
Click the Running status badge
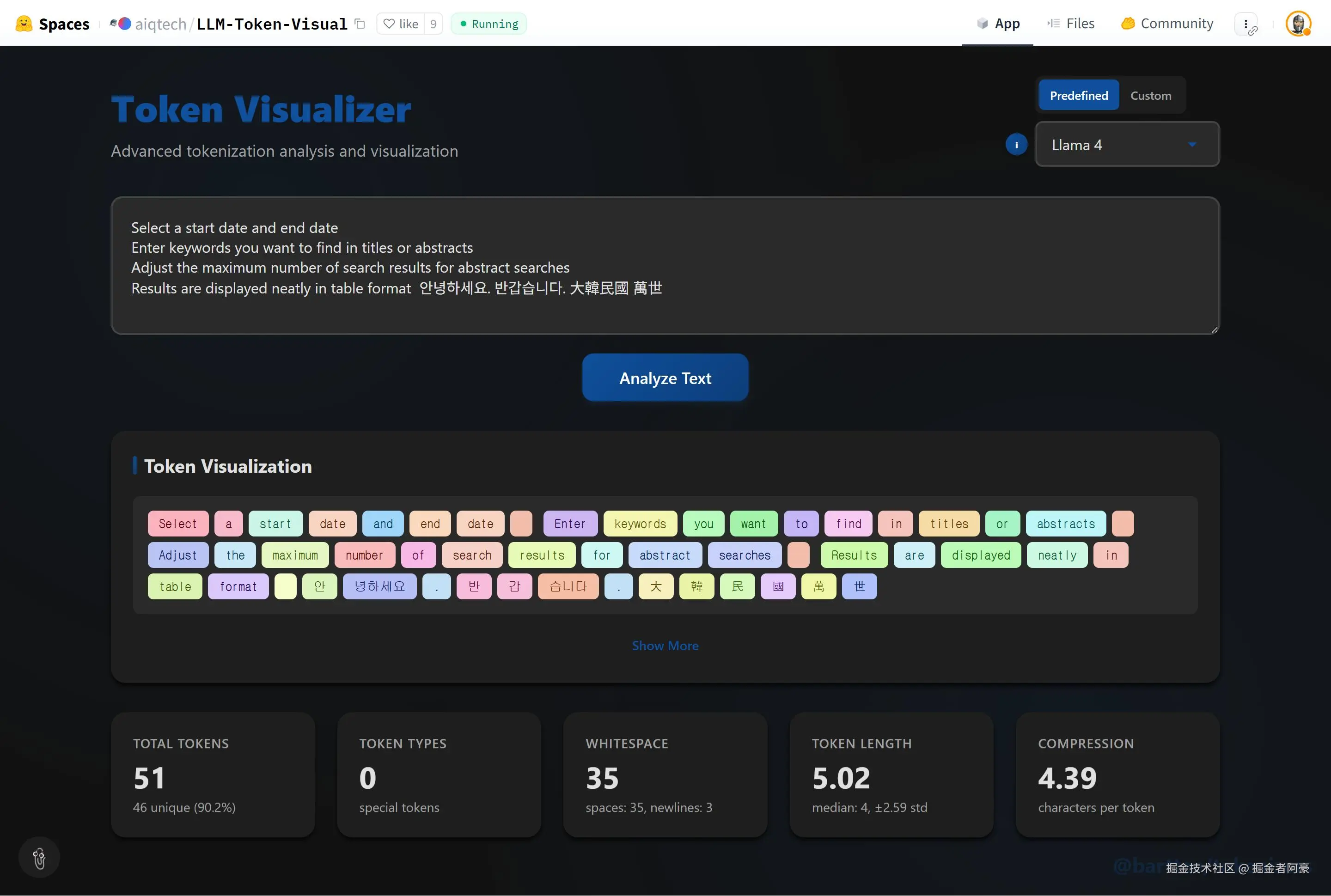(488, 24)
